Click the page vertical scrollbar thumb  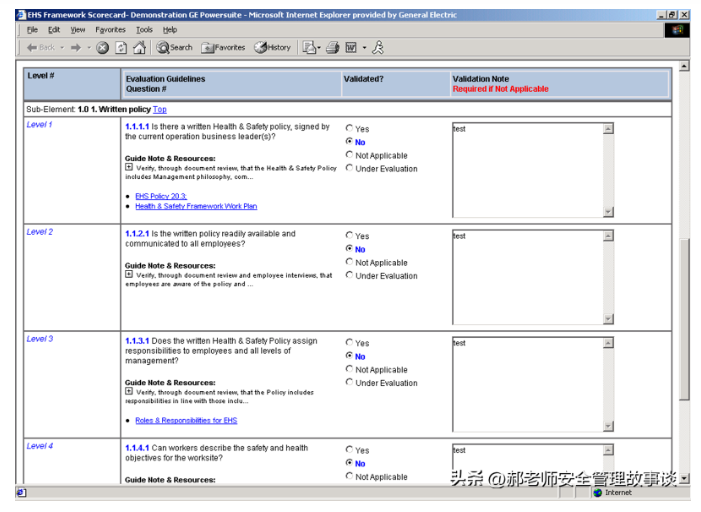(684, 320)
